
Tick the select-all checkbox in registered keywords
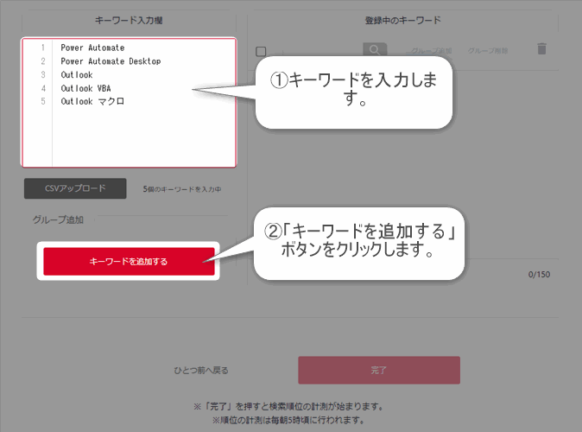point(261,51)
